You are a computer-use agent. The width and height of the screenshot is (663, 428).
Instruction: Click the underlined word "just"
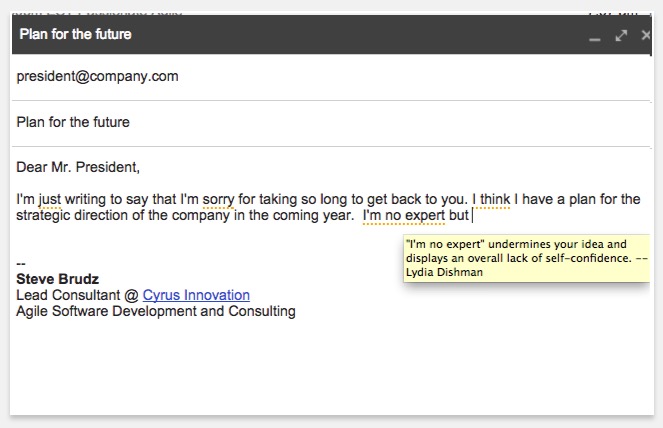pyautogui.click(x=51, y=199)
